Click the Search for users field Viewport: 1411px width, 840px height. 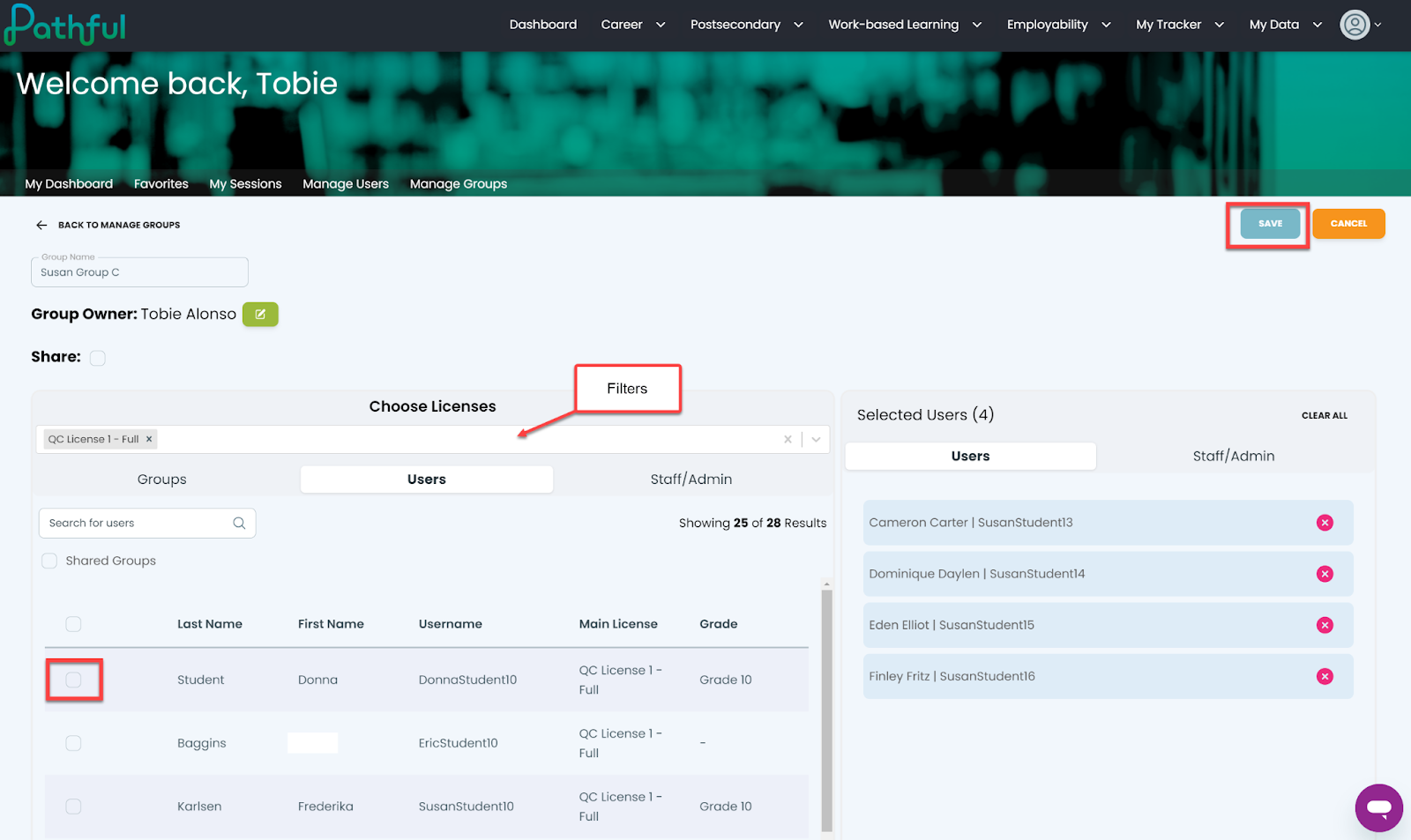point(147,523)
